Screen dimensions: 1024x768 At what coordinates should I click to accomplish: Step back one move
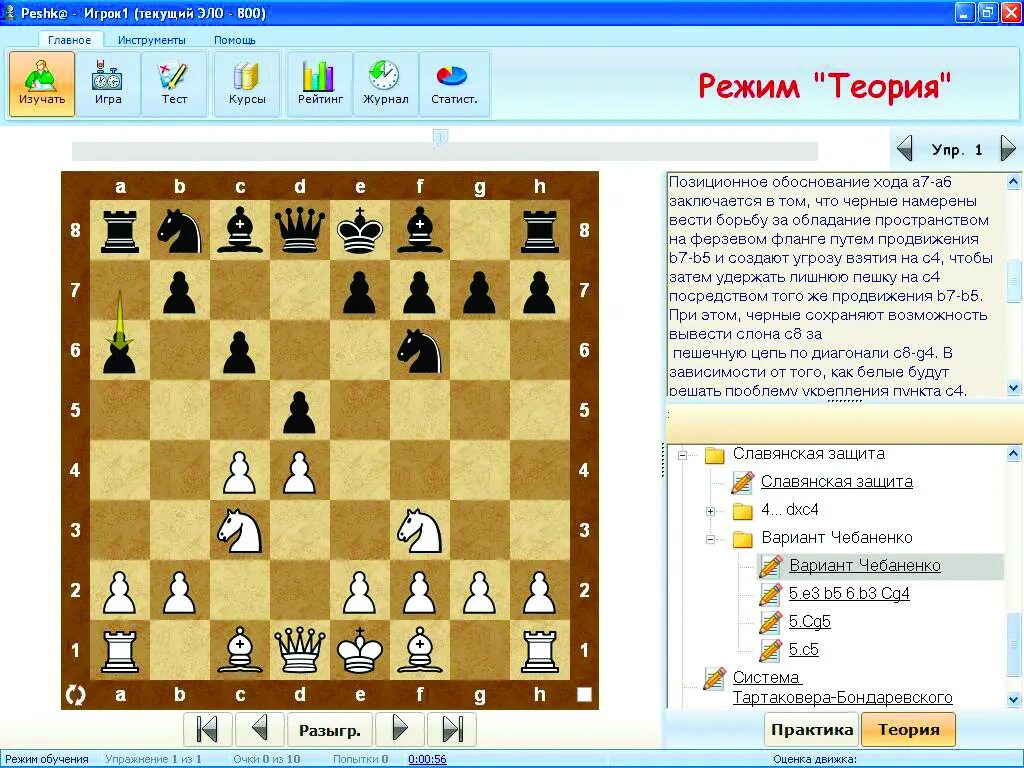(x=260, y=729)
